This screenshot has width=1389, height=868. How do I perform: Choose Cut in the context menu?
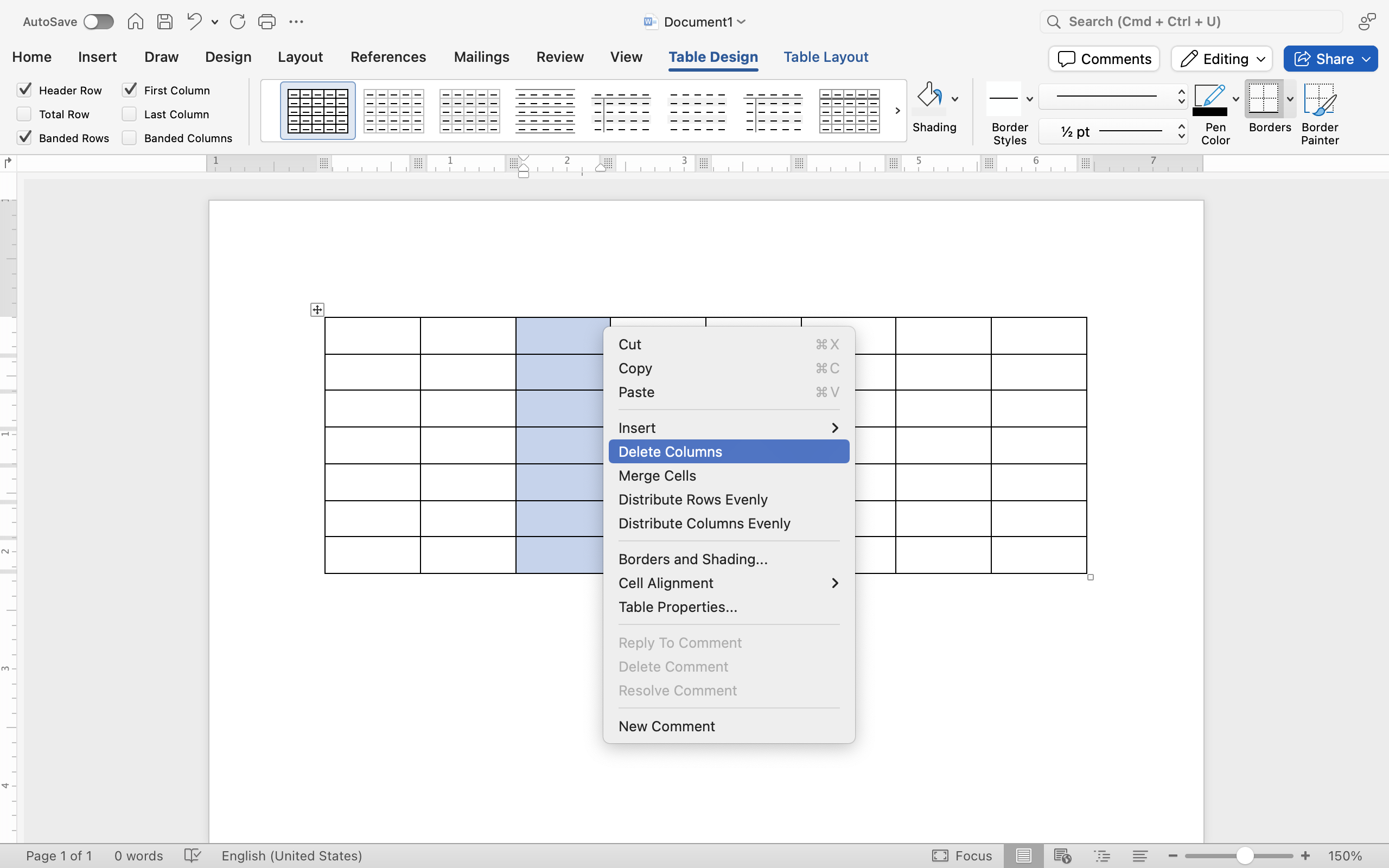729,344
